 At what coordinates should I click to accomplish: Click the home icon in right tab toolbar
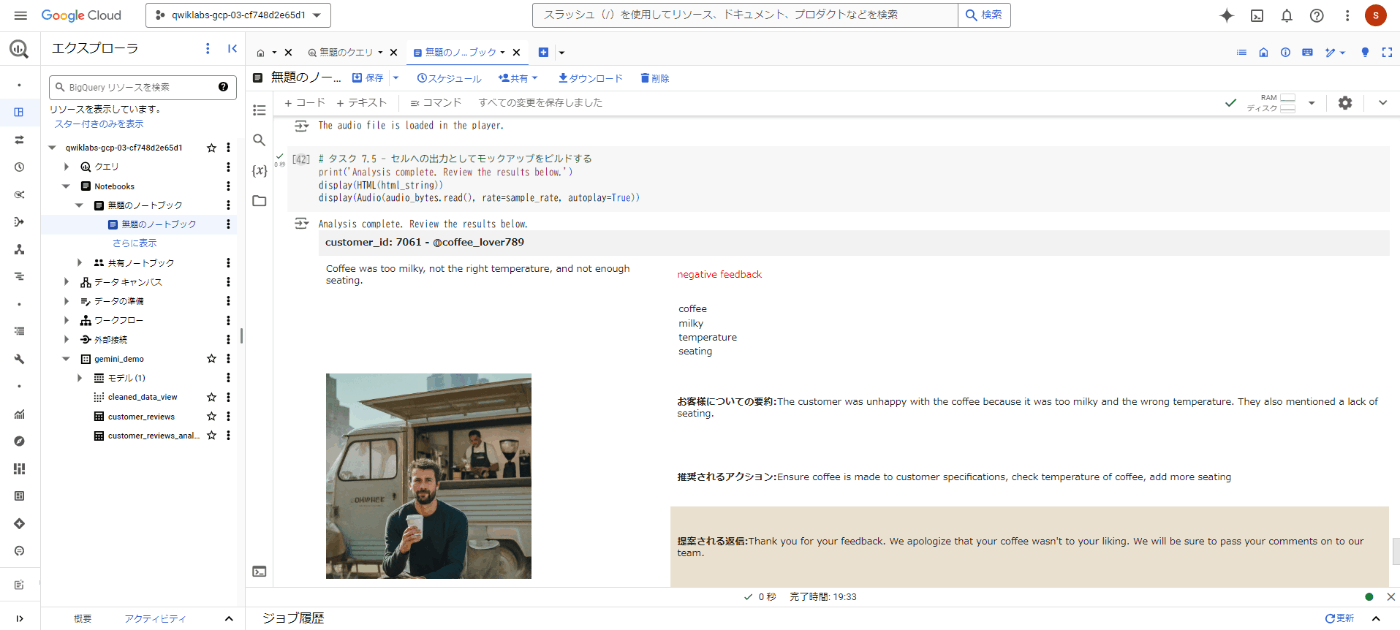(x=1264, y=52)
